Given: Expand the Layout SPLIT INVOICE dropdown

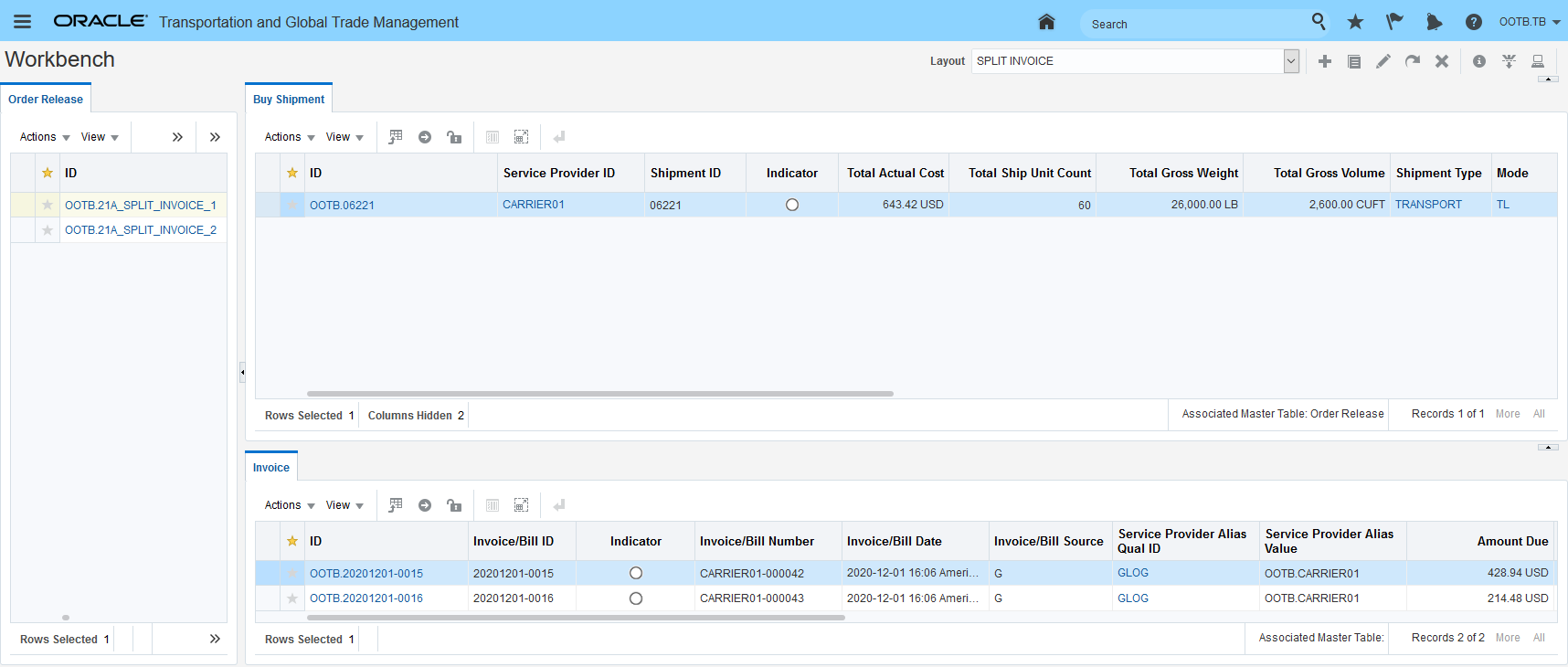Looking at the screenshot, I should pyautogui.click(x=1291, y=61).
